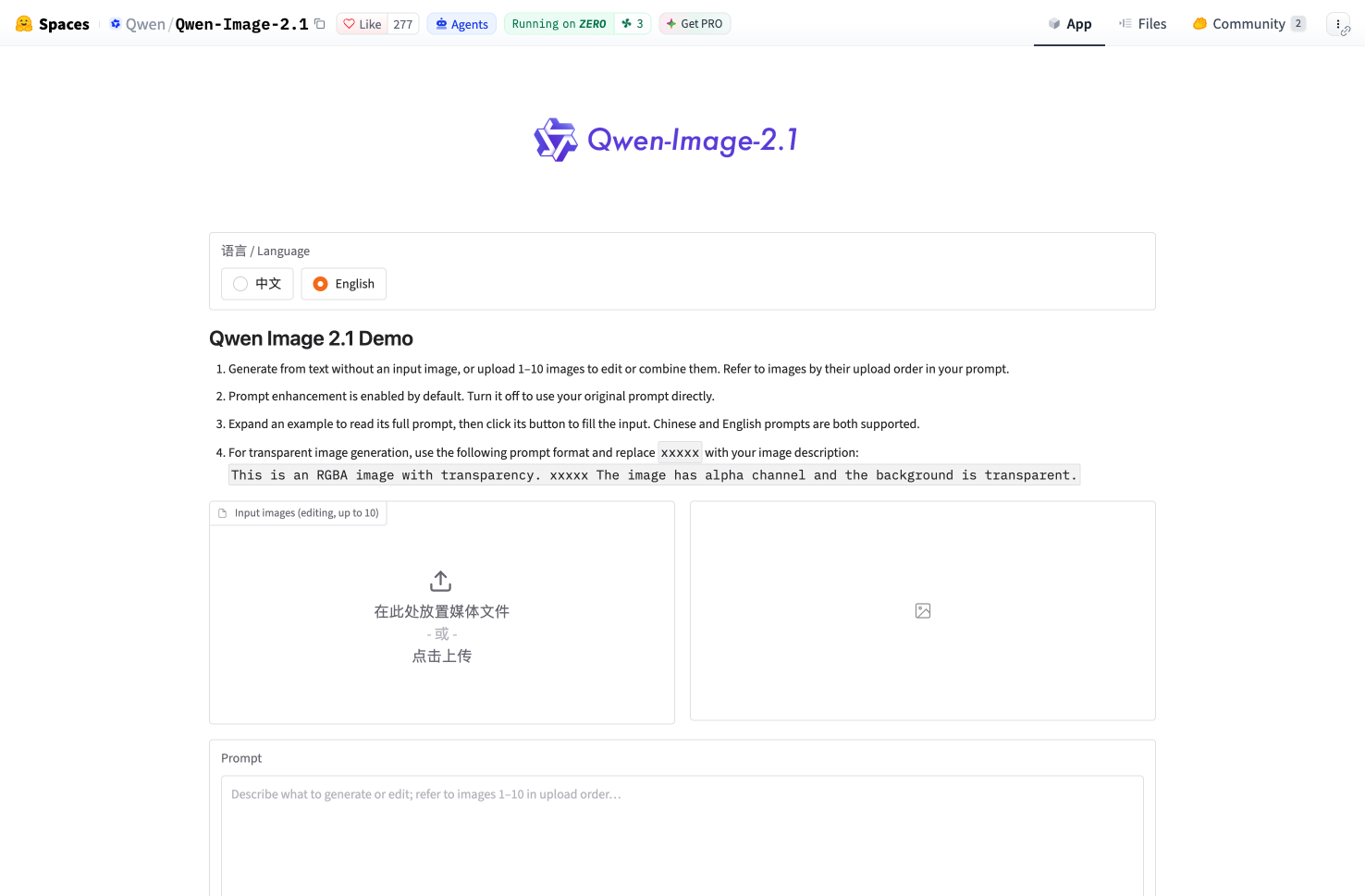Click the Qwen Image 2.1 Demo heading

coord(311,338)
